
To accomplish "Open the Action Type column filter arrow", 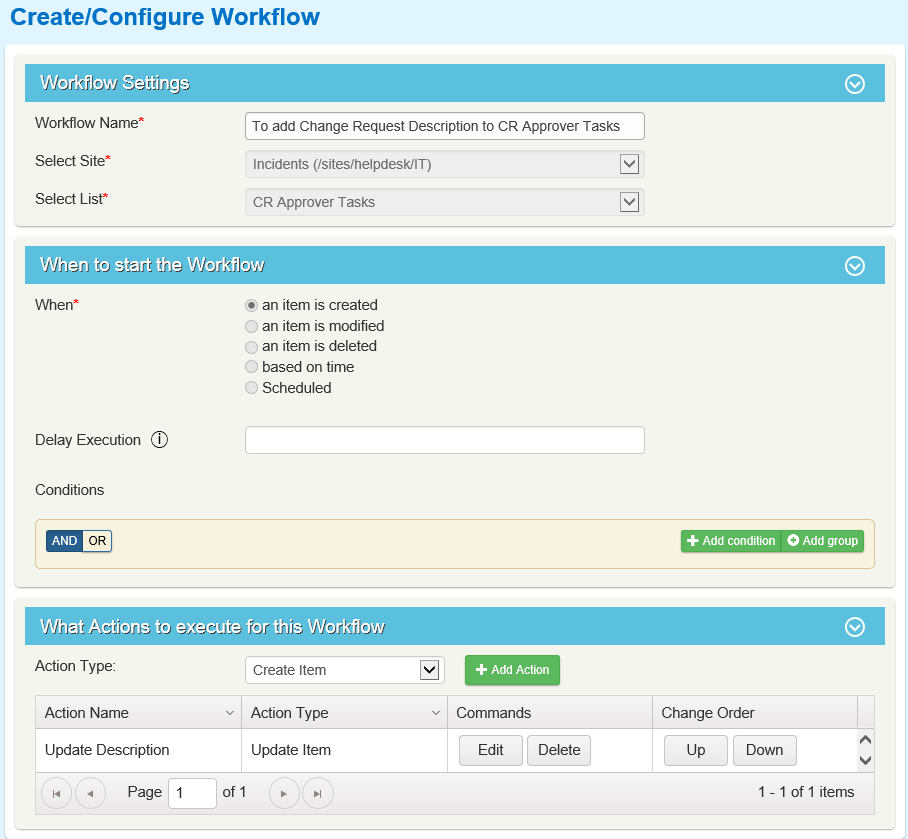I will coord(436,713).
